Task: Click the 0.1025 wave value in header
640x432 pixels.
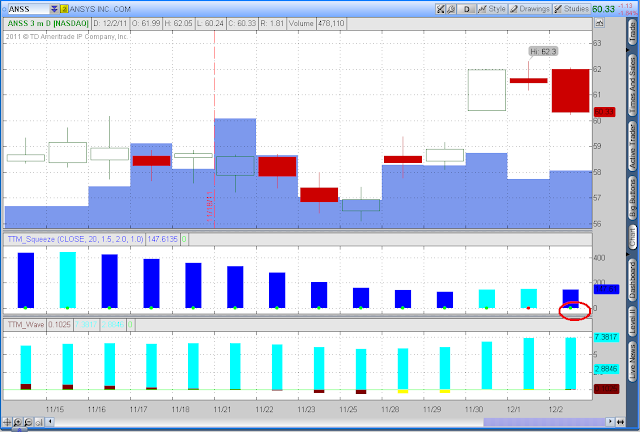Action: [x=60, y=325]
